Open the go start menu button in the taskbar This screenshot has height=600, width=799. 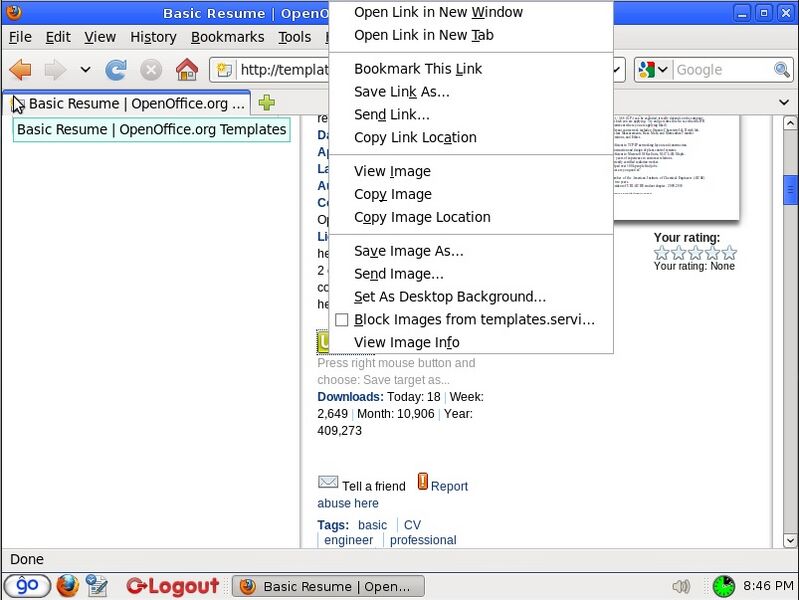point(27,586)
